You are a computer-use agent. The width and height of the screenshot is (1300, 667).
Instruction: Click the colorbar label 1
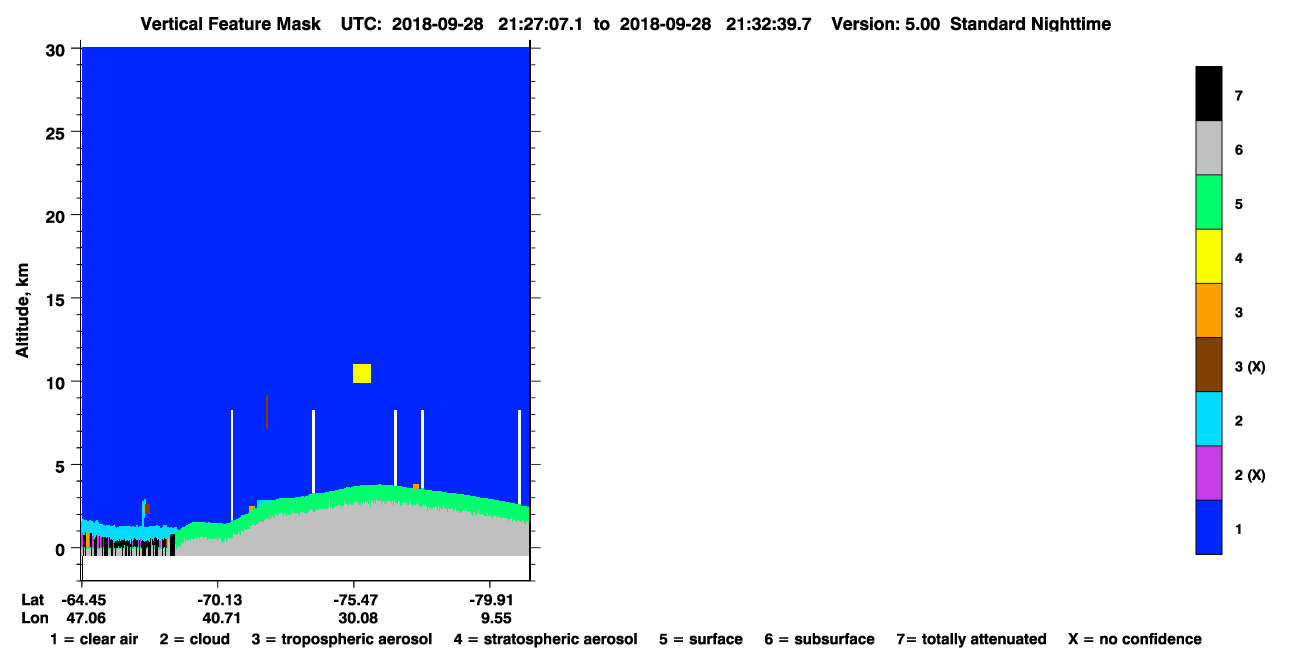1238,528
